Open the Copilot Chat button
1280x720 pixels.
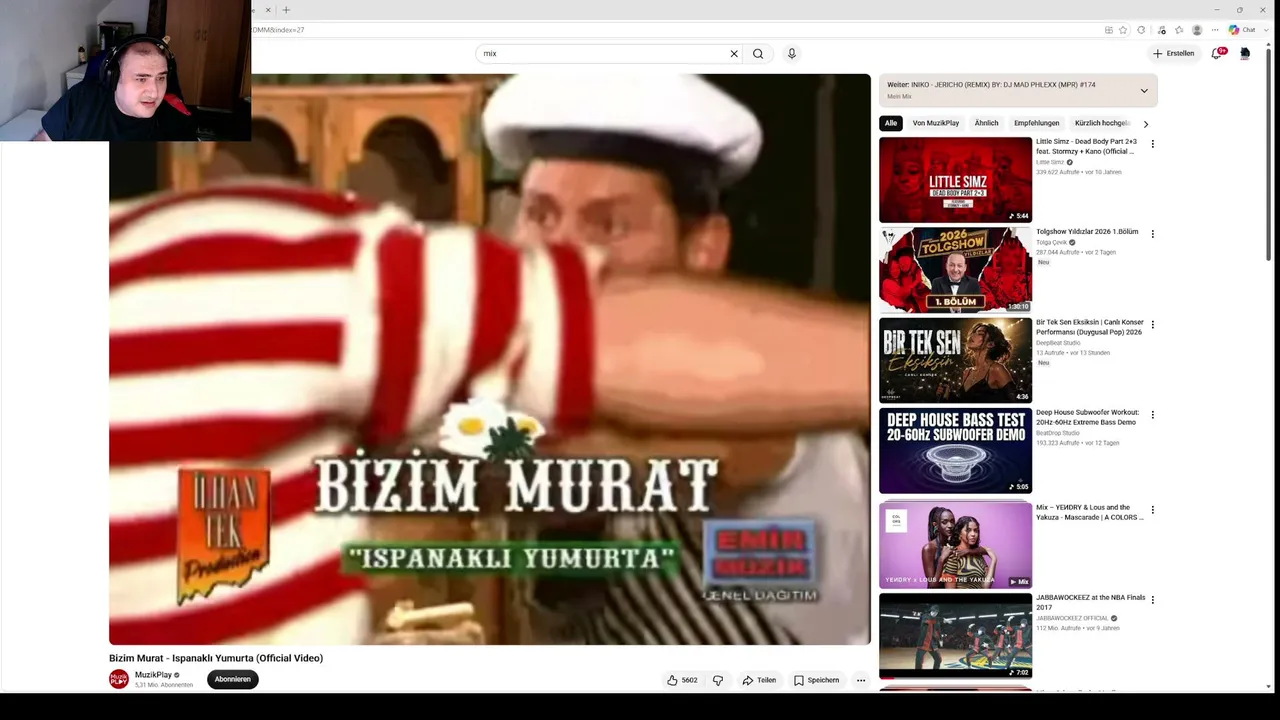pyautogui.click(x=1243, y=30)
